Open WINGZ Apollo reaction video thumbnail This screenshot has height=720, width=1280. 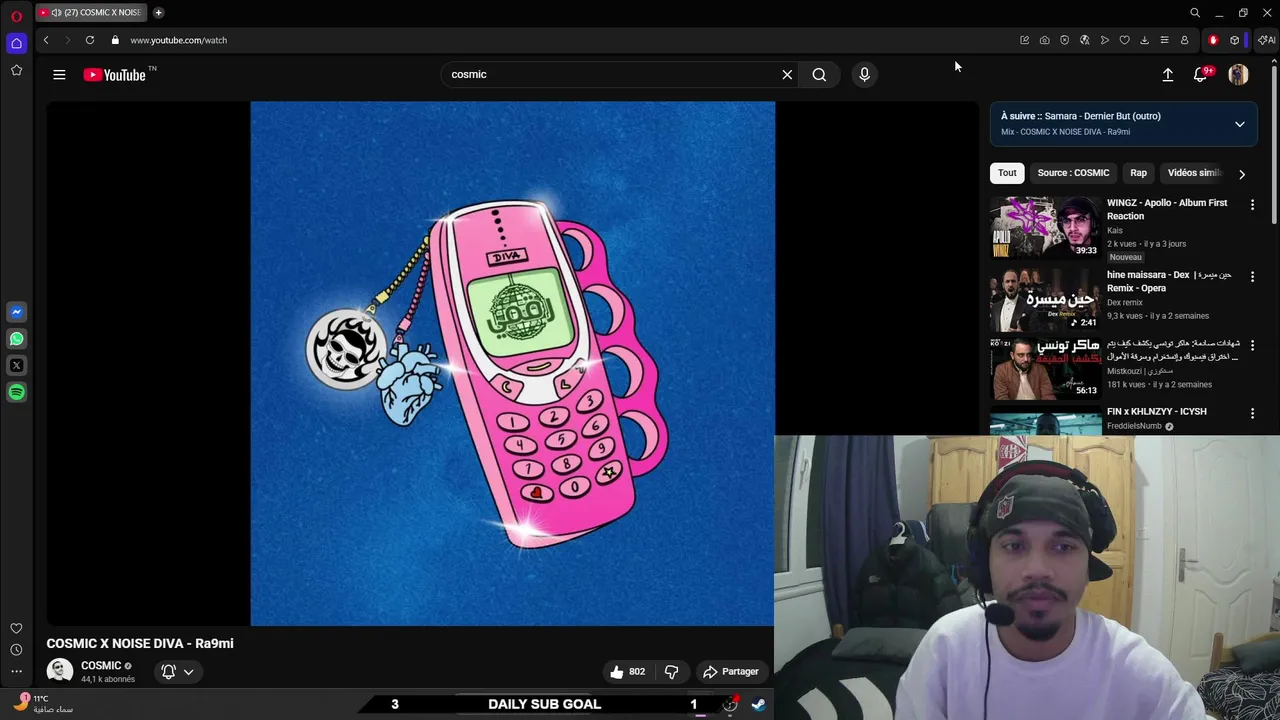pos(1045,227)
